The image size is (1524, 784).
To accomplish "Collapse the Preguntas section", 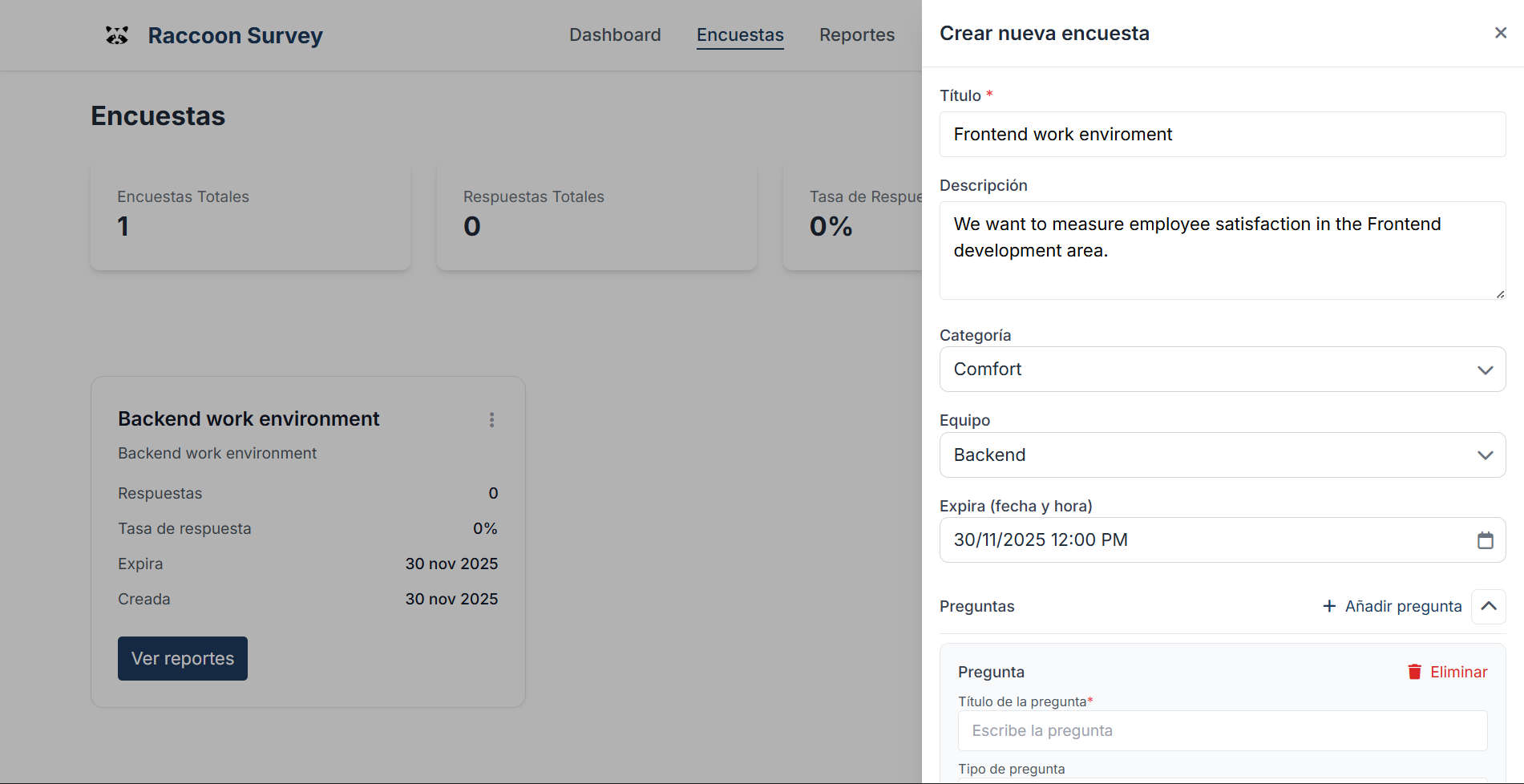I will click(1488, 606).
